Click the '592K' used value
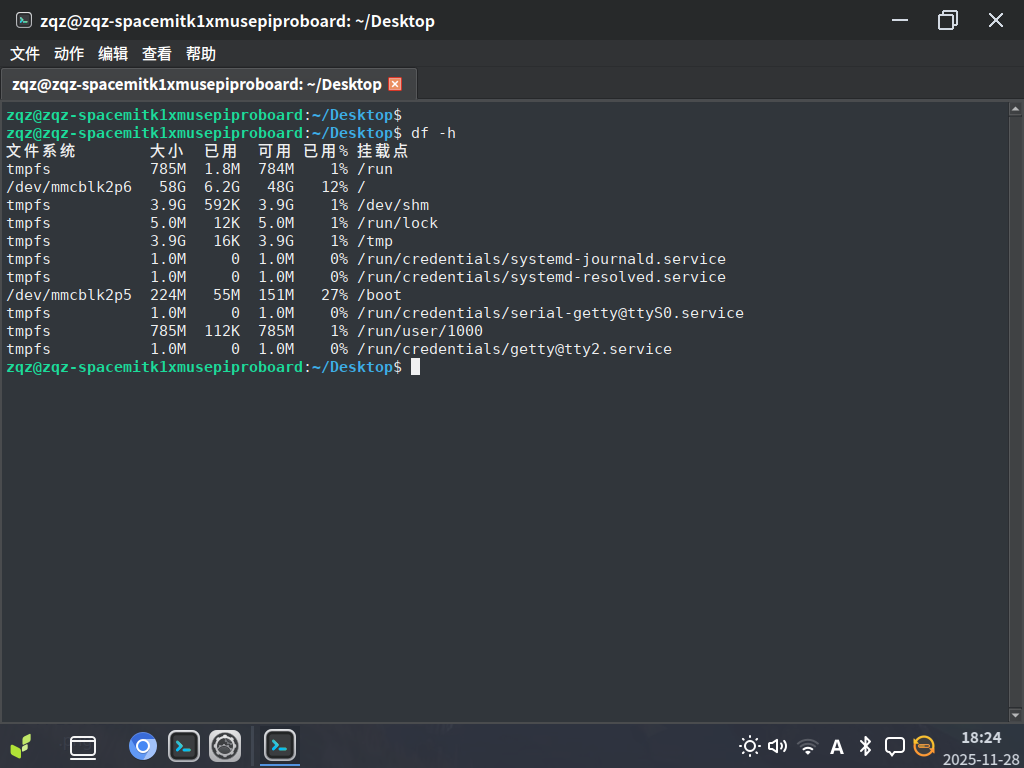Screen dimensions: 1024x768 coord(222,205)
